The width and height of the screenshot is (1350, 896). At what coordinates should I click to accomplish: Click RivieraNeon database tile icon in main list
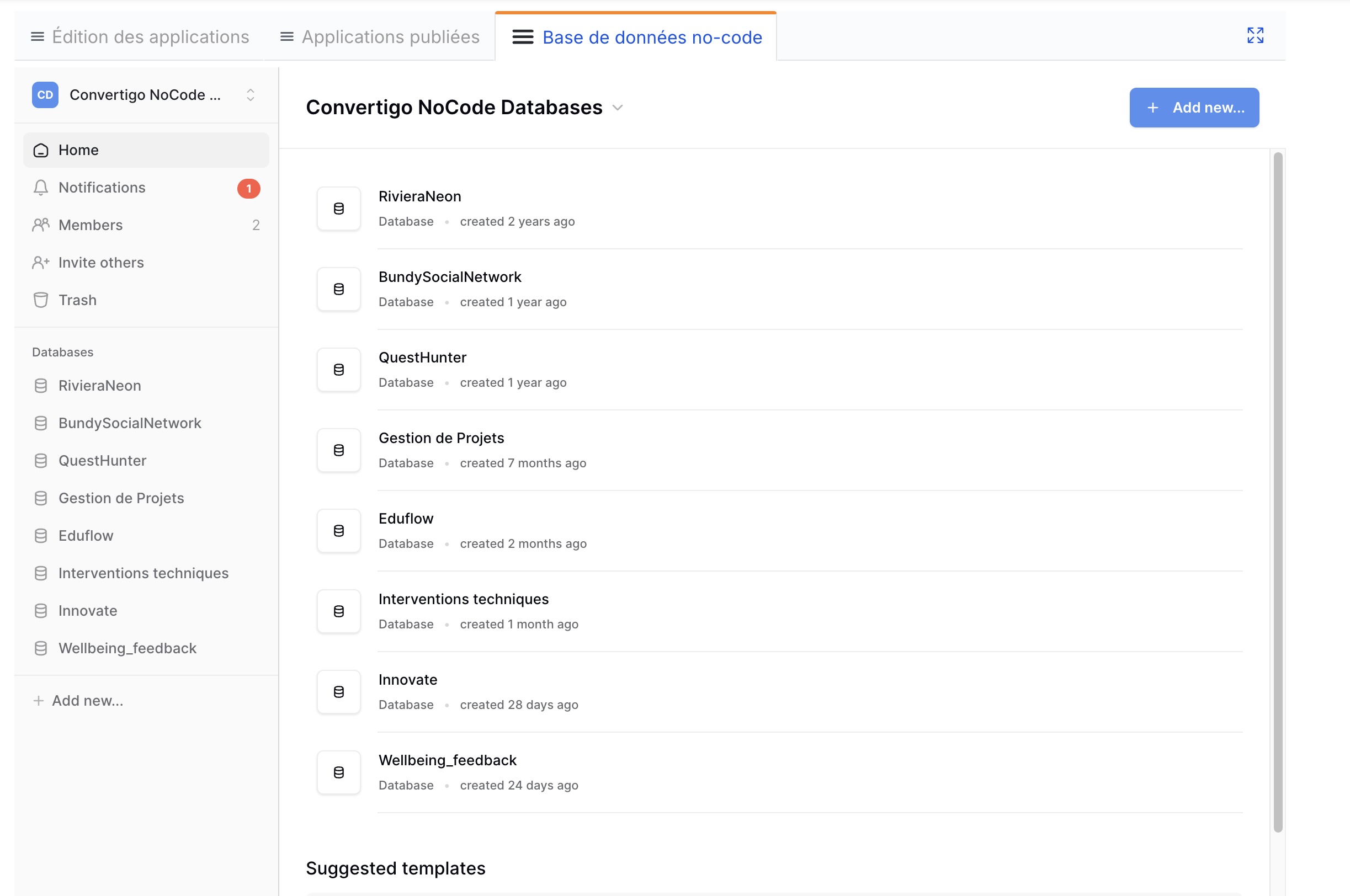point(339,209)
